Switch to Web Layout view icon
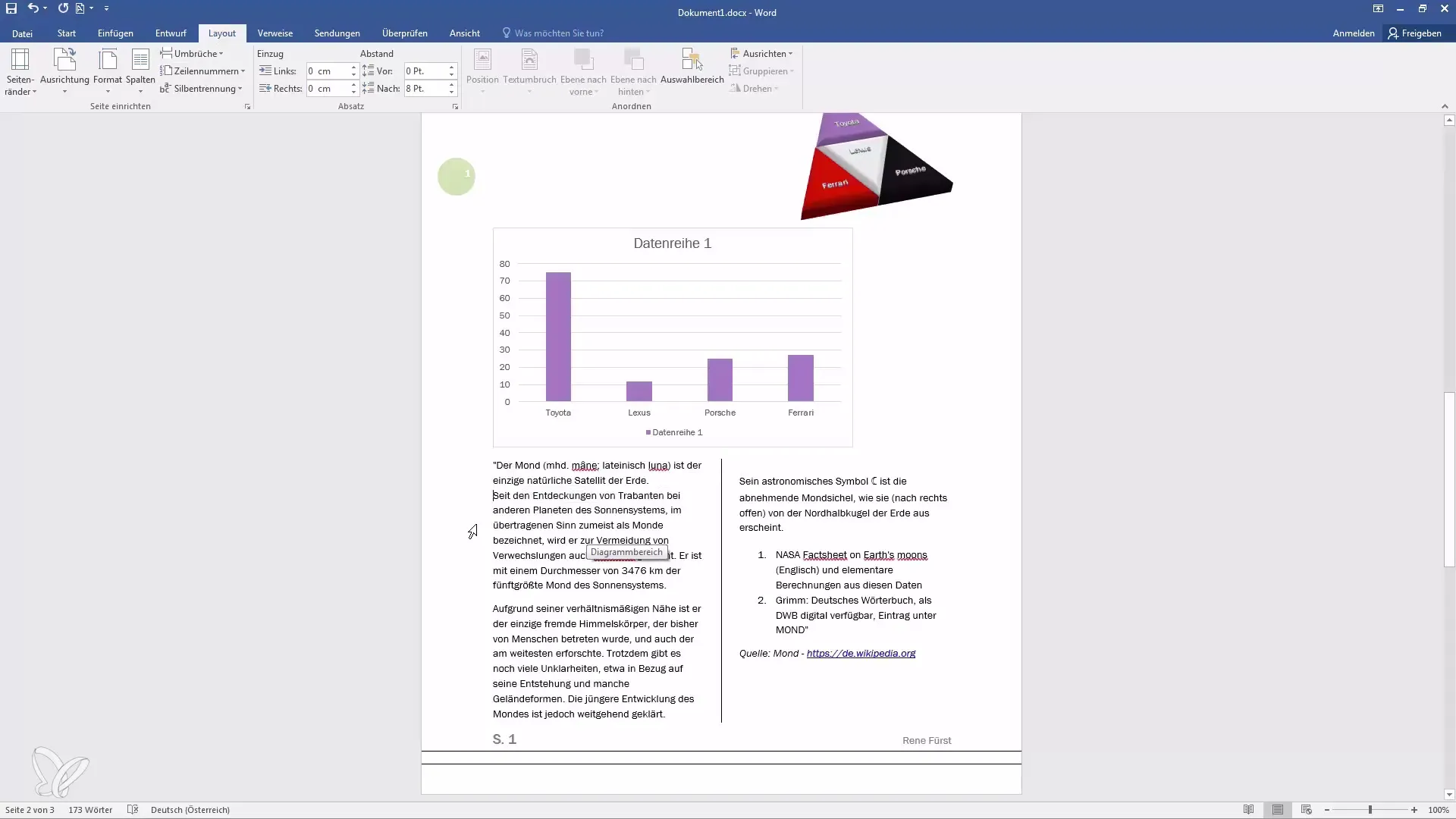This screenshot has height=819, width=1456. [1306, 810]
